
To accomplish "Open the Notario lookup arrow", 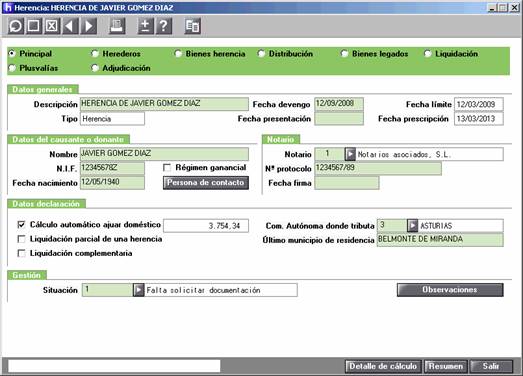I will (350, 154).
